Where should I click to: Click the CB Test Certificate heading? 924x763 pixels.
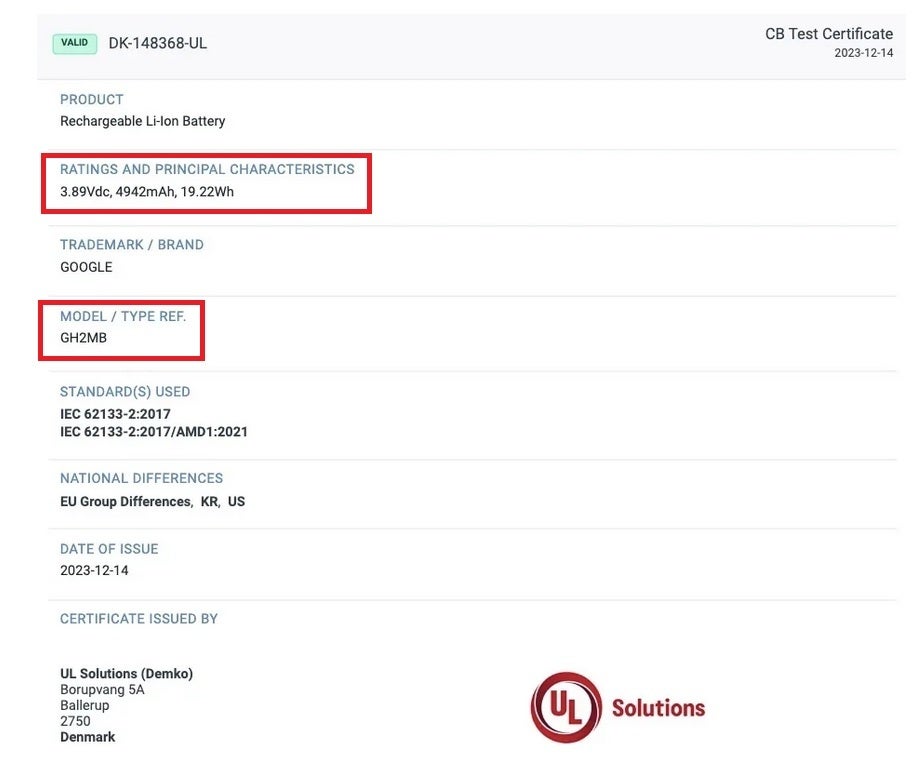(x=829, y=34)
